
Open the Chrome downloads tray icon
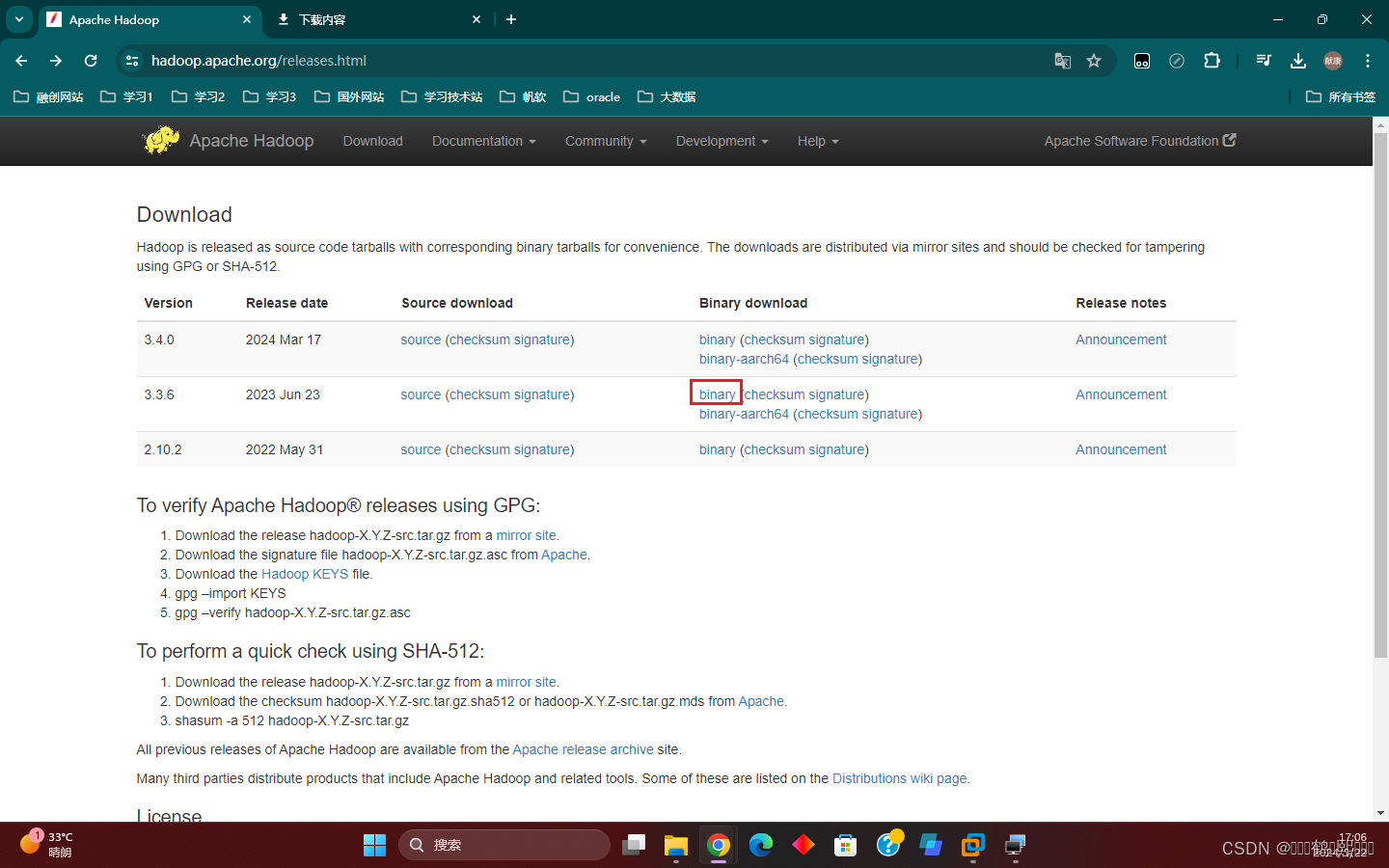click(x=1298, y=61)
